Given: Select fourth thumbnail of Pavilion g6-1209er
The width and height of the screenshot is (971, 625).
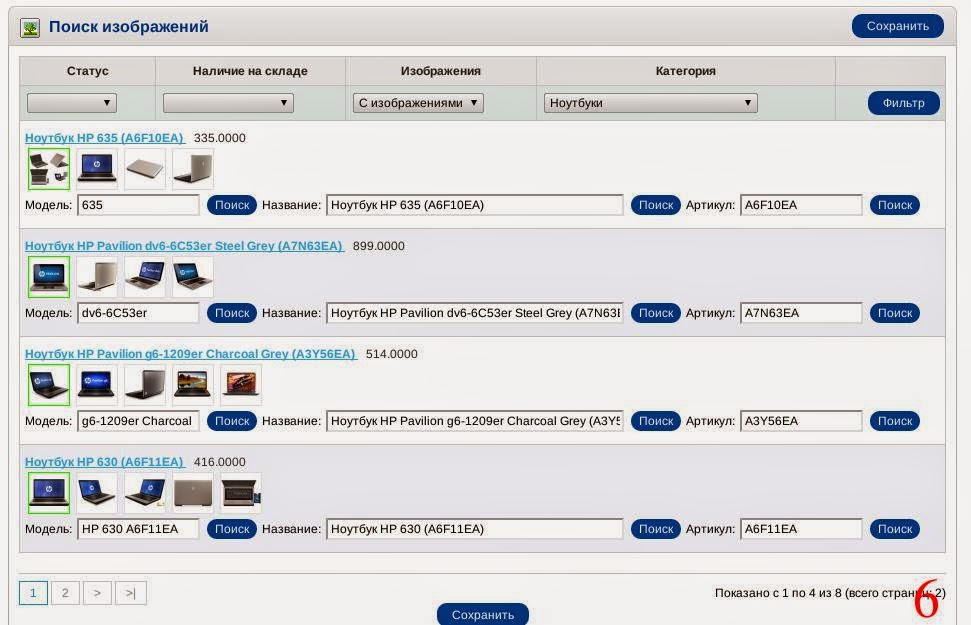Looking at the screenshot, I should [x=193, y=385].
